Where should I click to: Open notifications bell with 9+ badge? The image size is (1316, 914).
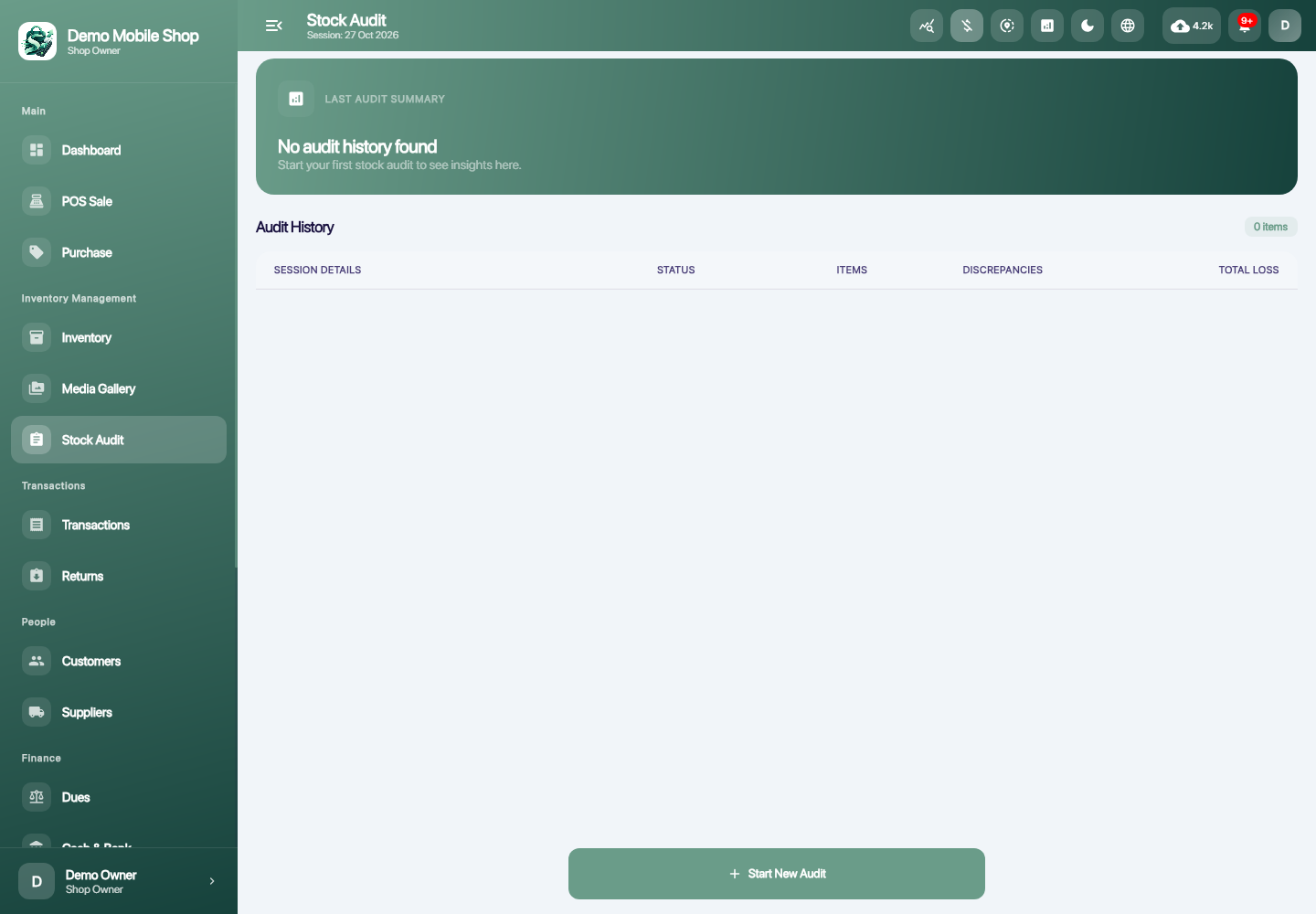point(1245,26)
